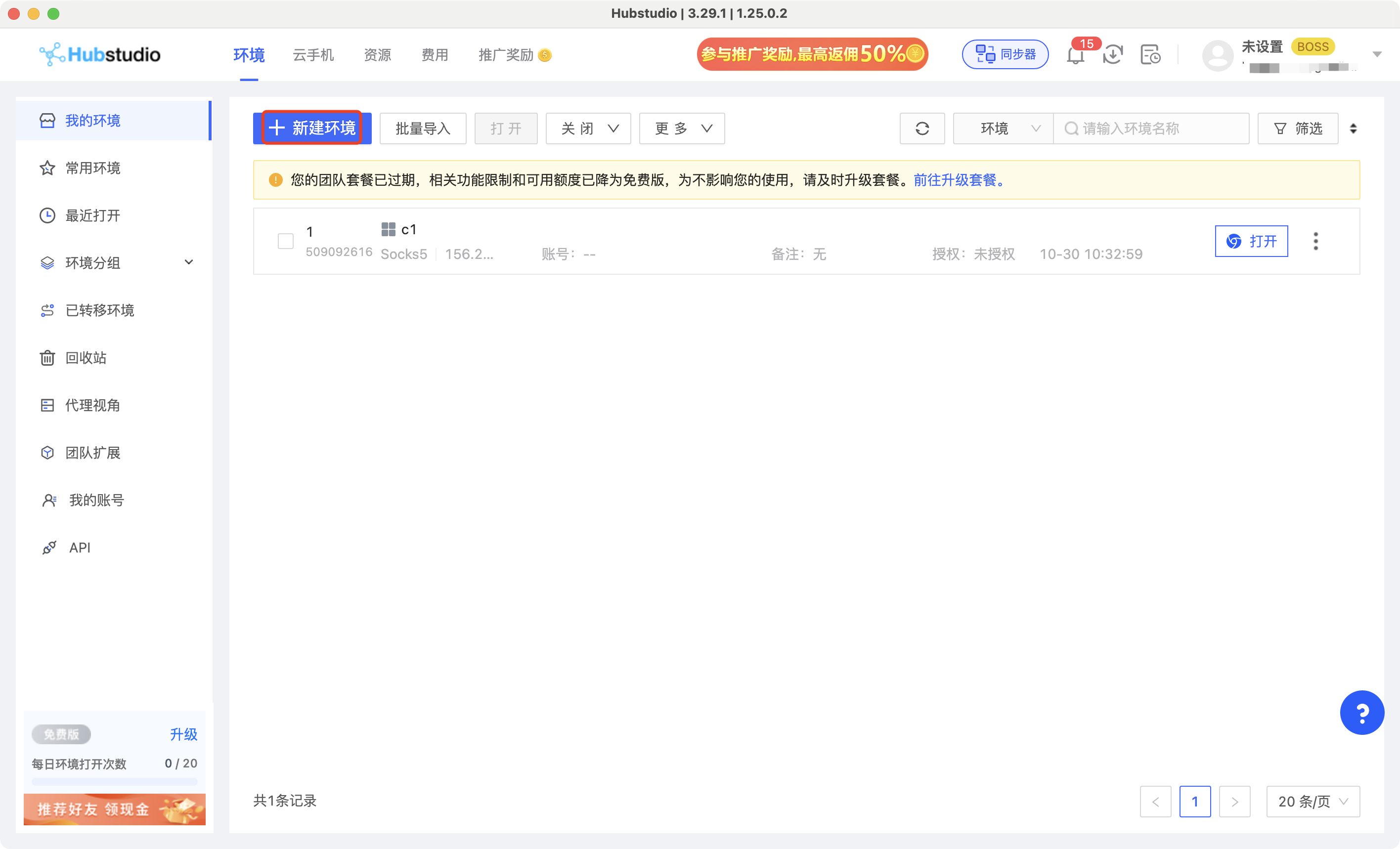Expand the 环境分组 chevron
This screenshot has width=1400, height=849.
point(189,262)
